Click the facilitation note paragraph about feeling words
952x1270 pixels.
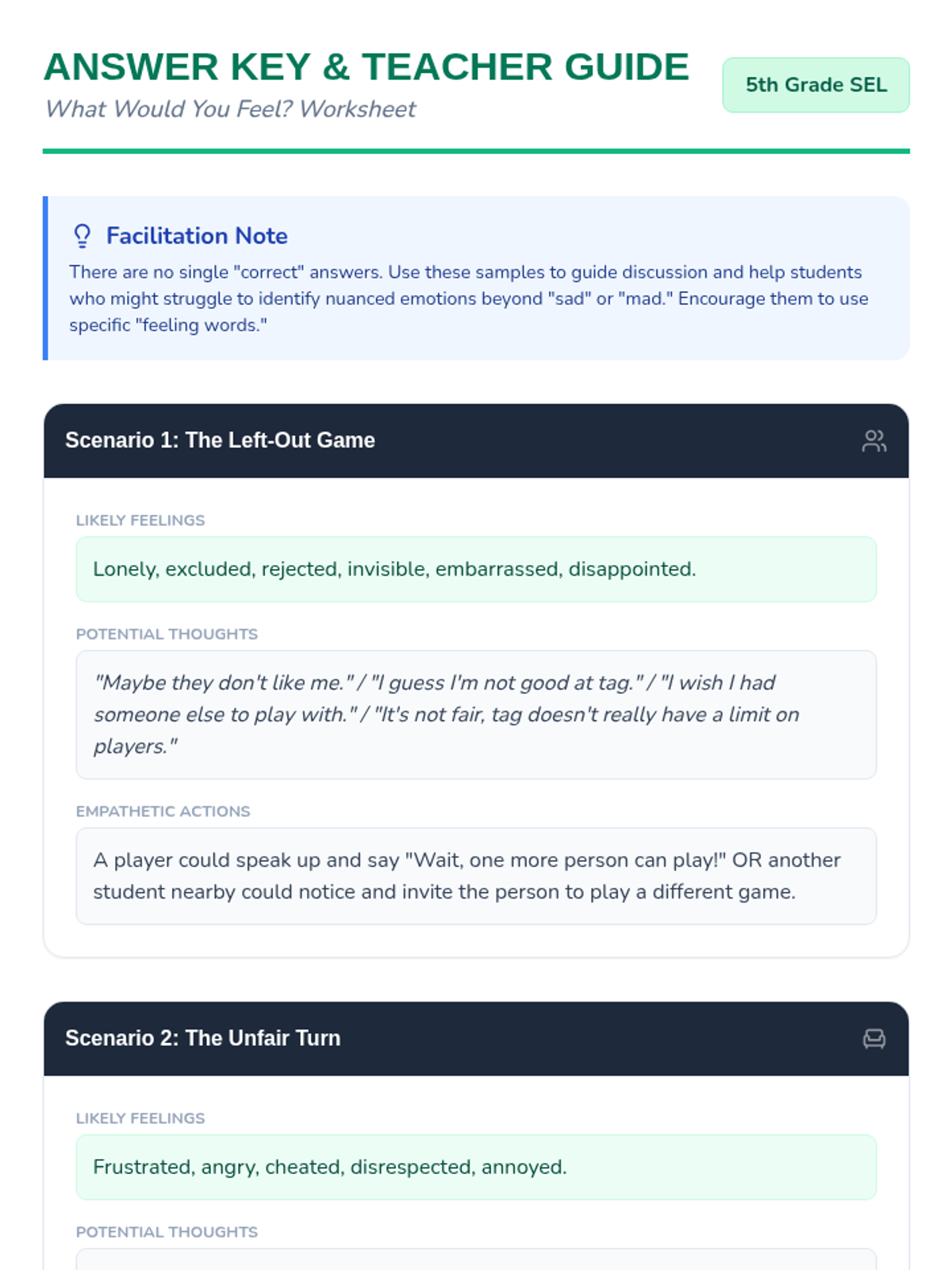(x=468, y=298)
